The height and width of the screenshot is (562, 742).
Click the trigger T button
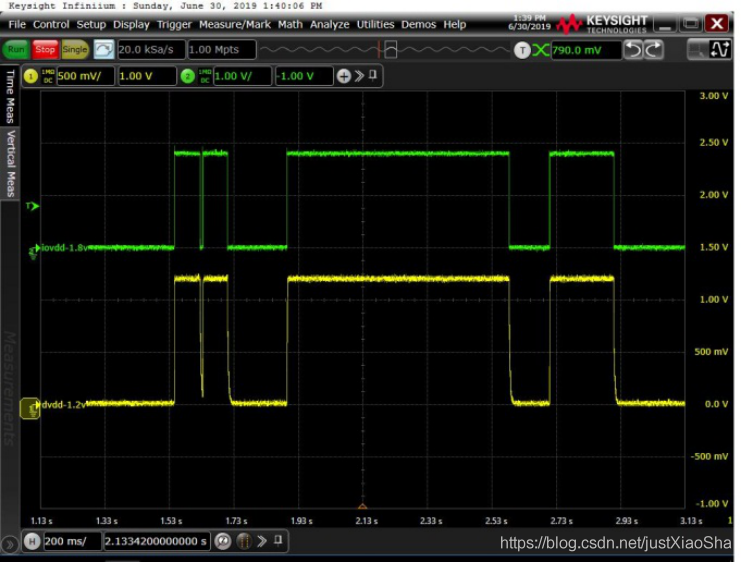(x=522, y=50)
